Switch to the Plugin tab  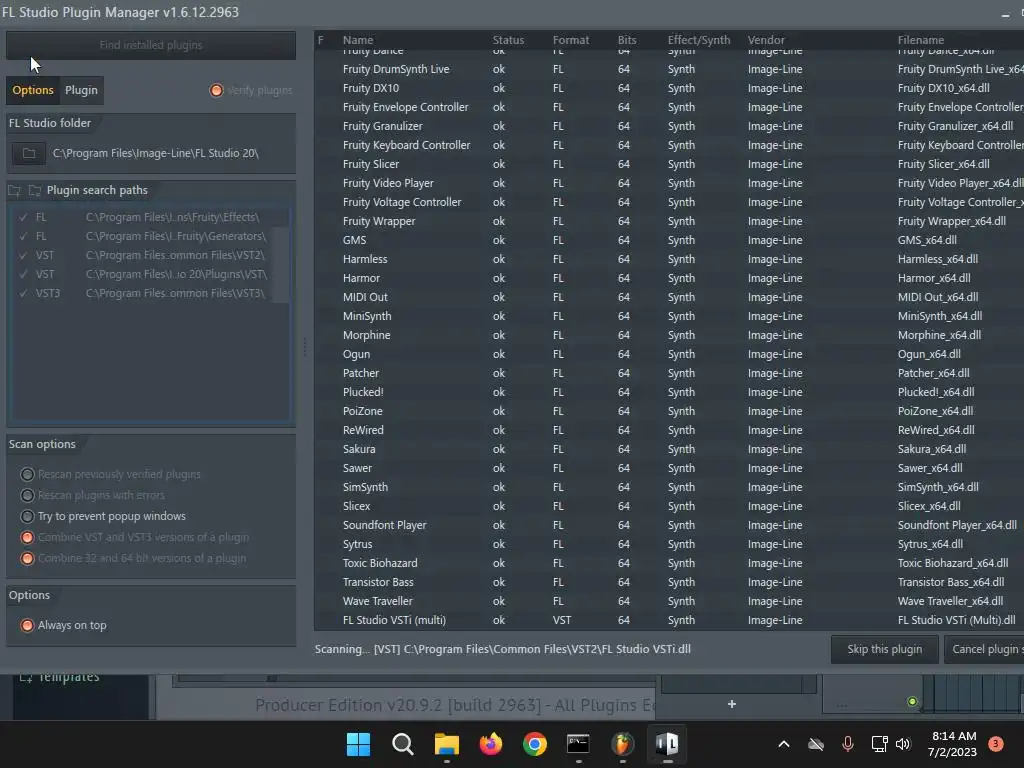(81, 90)
